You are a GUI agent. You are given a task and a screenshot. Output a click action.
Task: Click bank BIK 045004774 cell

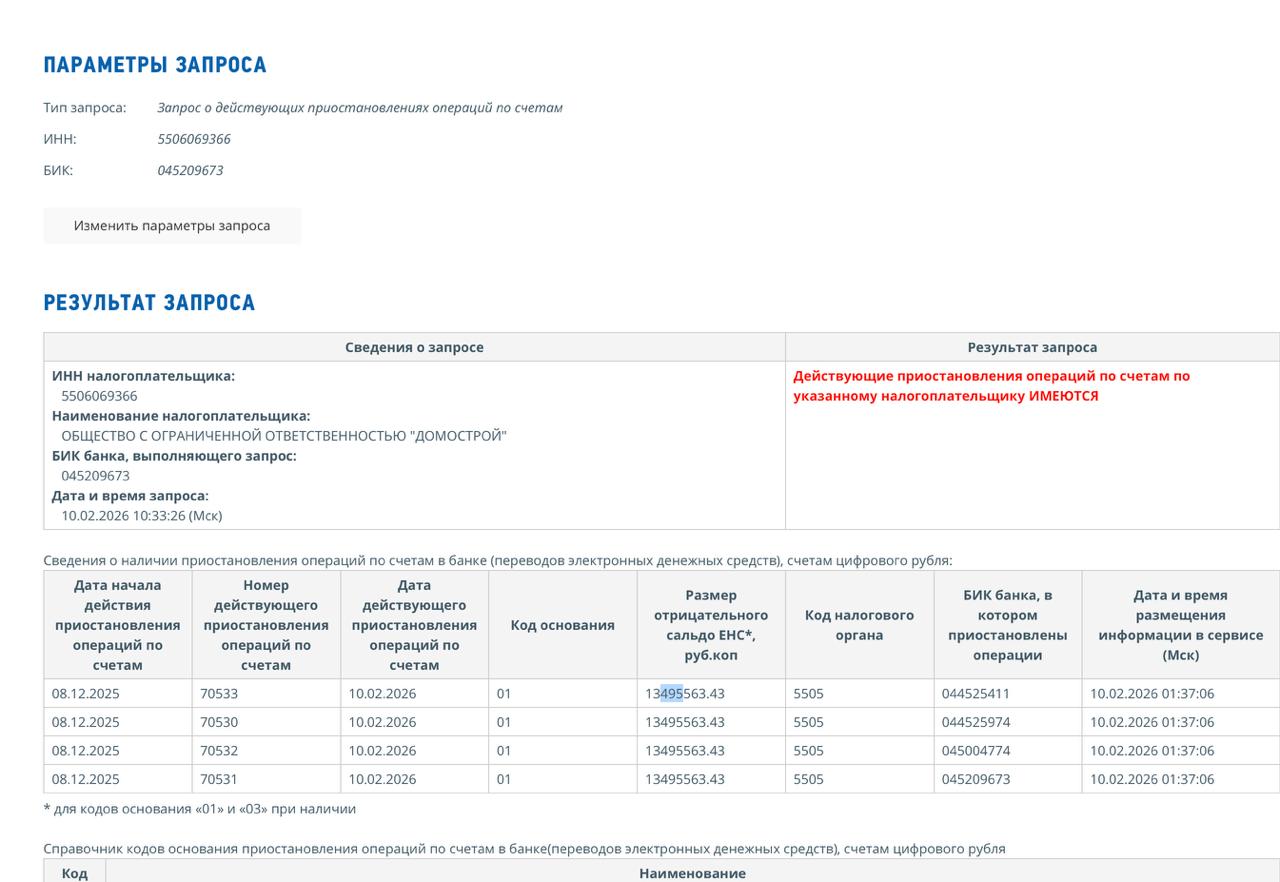[976, 751]
